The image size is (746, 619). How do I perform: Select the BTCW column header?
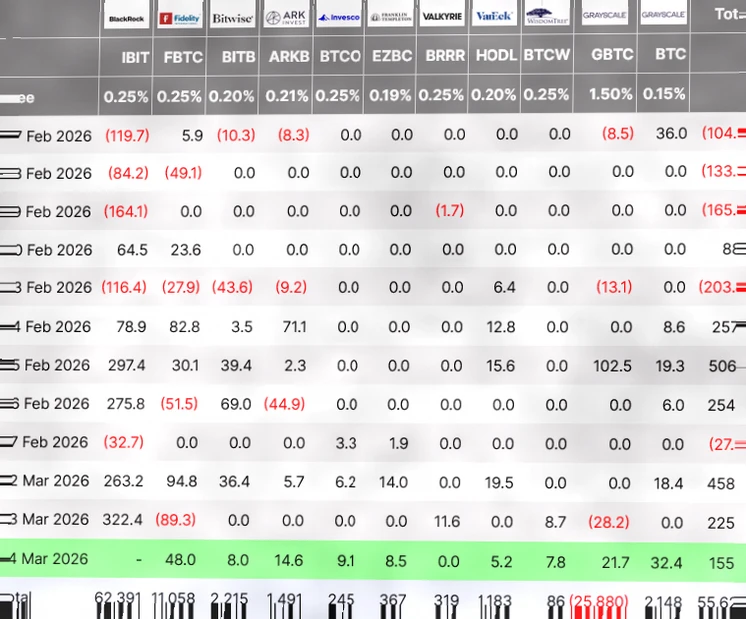(x=547, y=55)
